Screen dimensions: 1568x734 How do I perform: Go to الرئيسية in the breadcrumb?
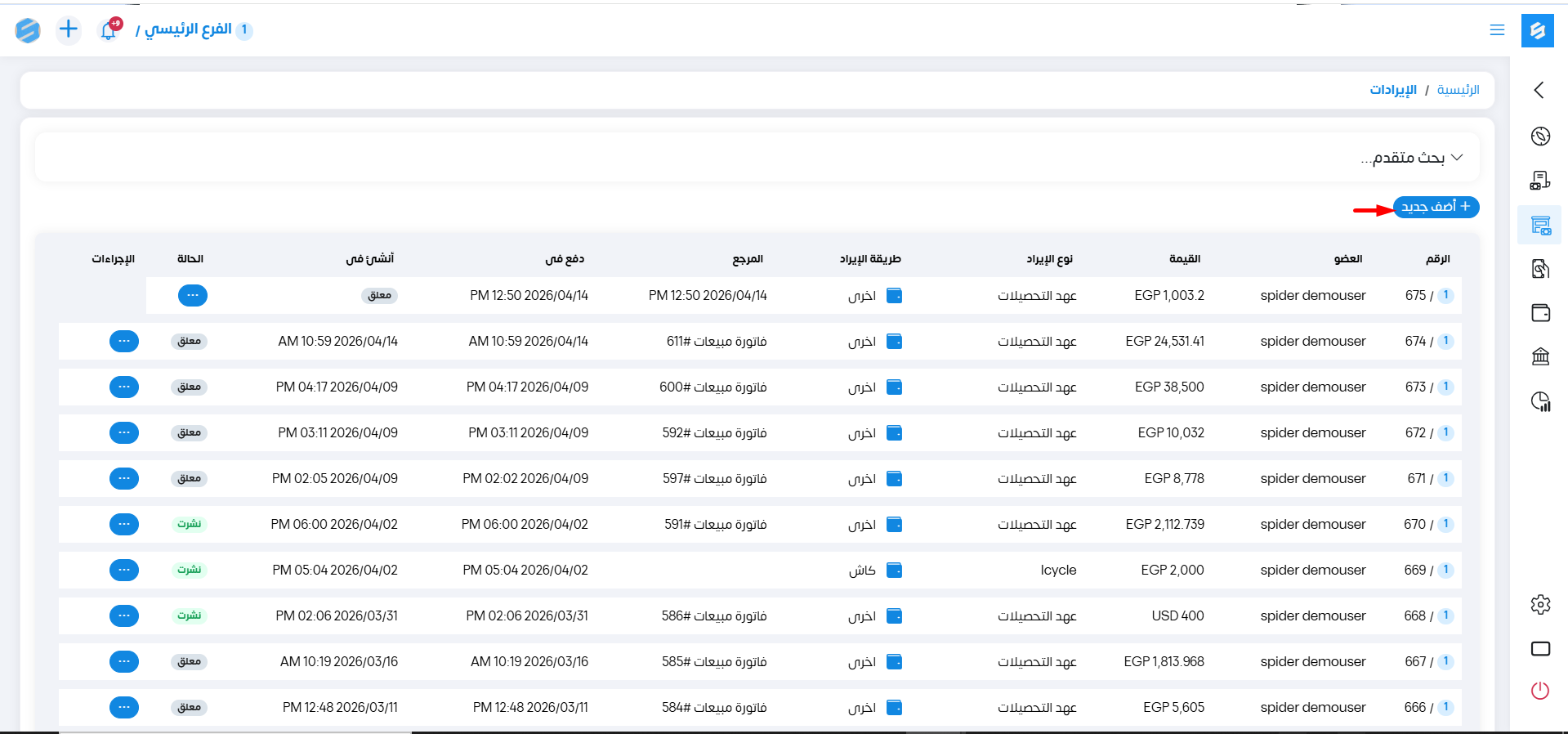point(1458,90)
